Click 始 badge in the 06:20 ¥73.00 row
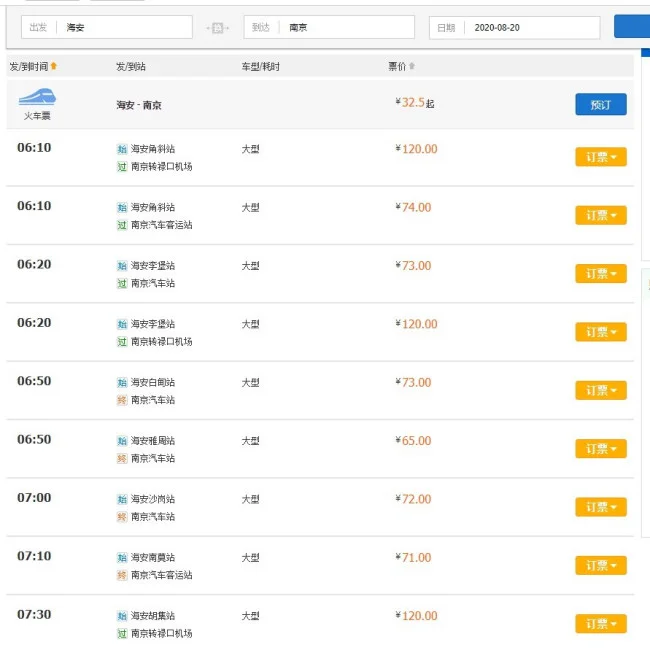The height and width of the screenshot is (650, 650). pos(122,266)
